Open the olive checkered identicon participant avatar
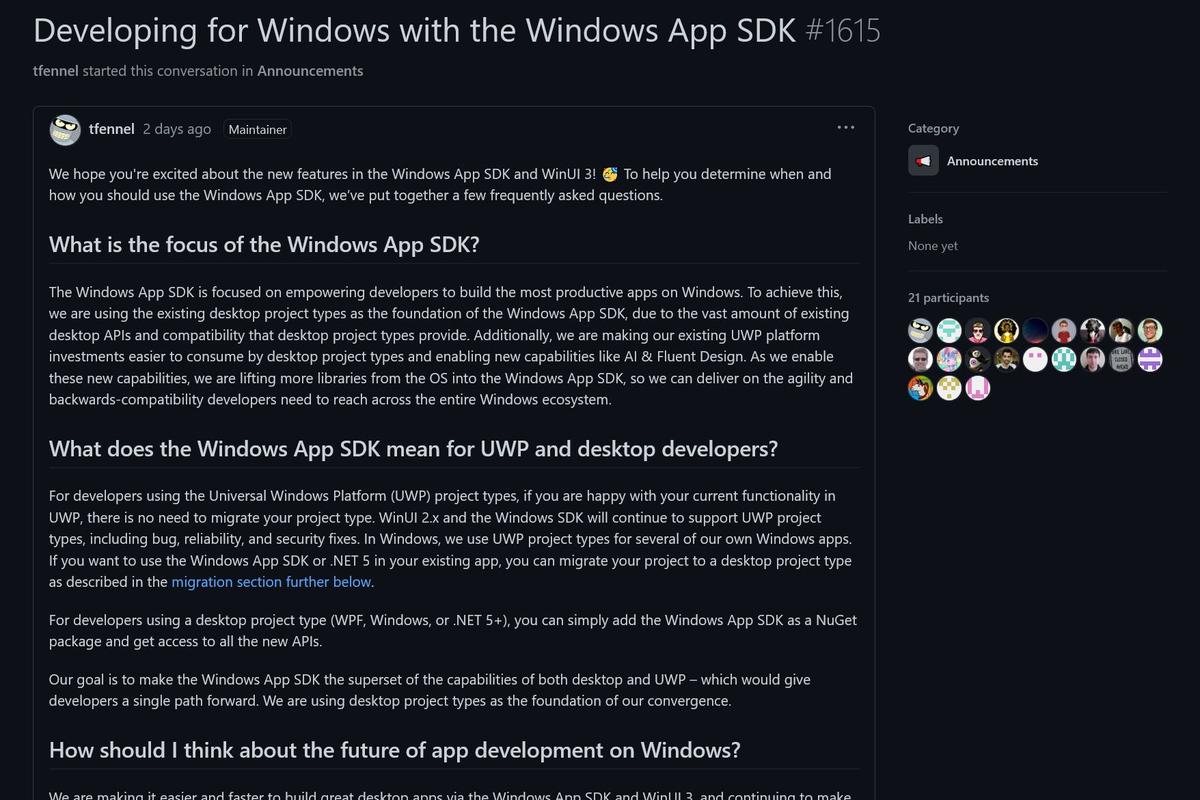The height and width of the screenshot is (800, 1200). [x=949, y=388]
